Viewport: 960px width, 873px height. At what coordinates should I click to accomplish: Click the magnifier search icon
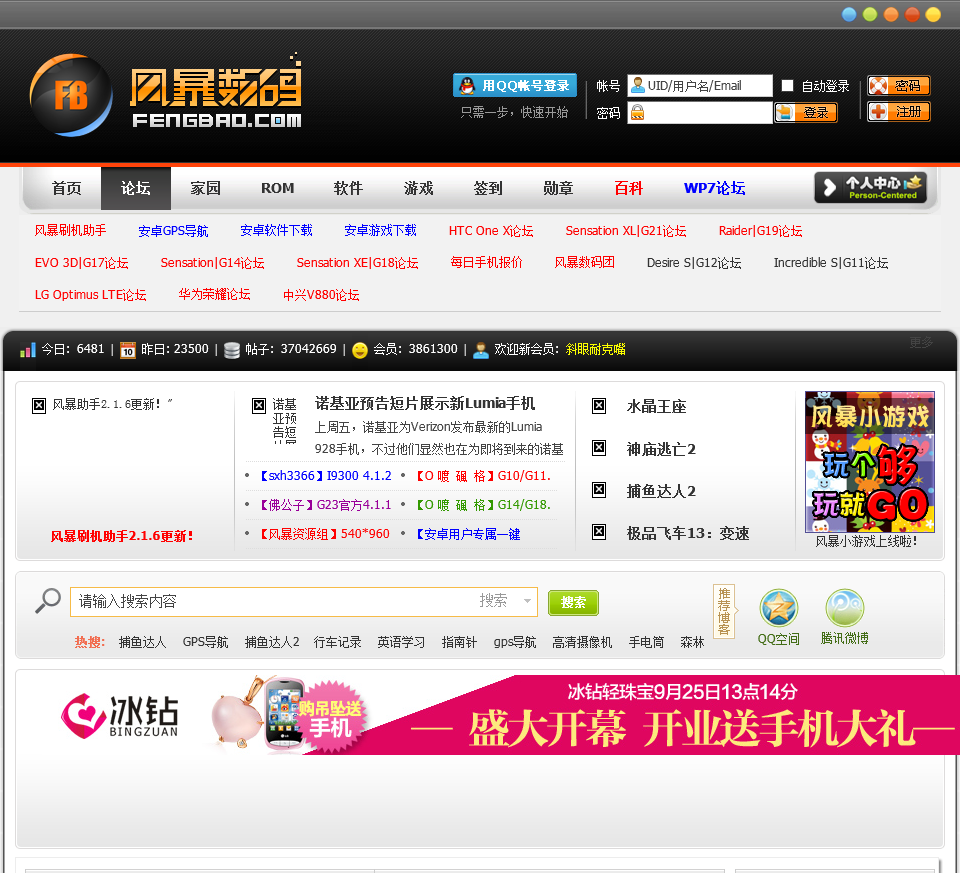coord(48,601)
